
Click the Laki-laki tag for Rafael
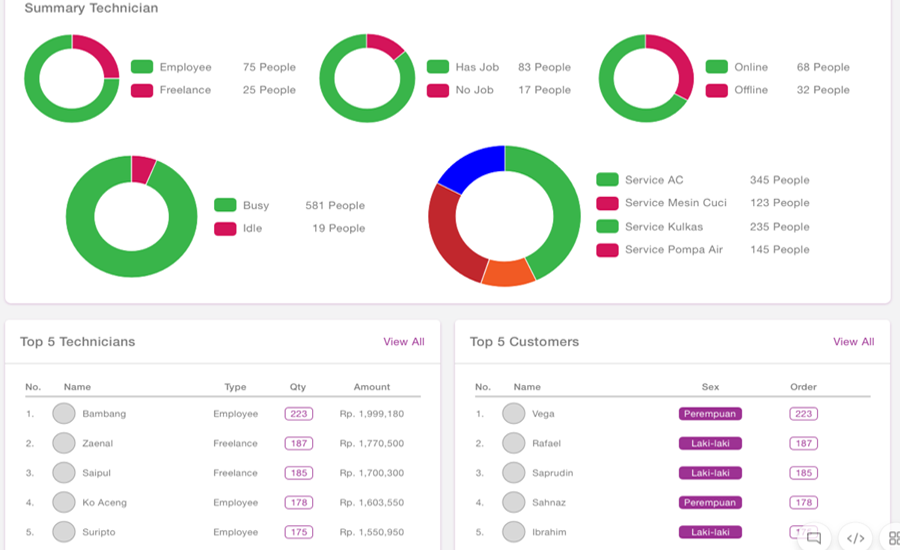coord(710,443)
